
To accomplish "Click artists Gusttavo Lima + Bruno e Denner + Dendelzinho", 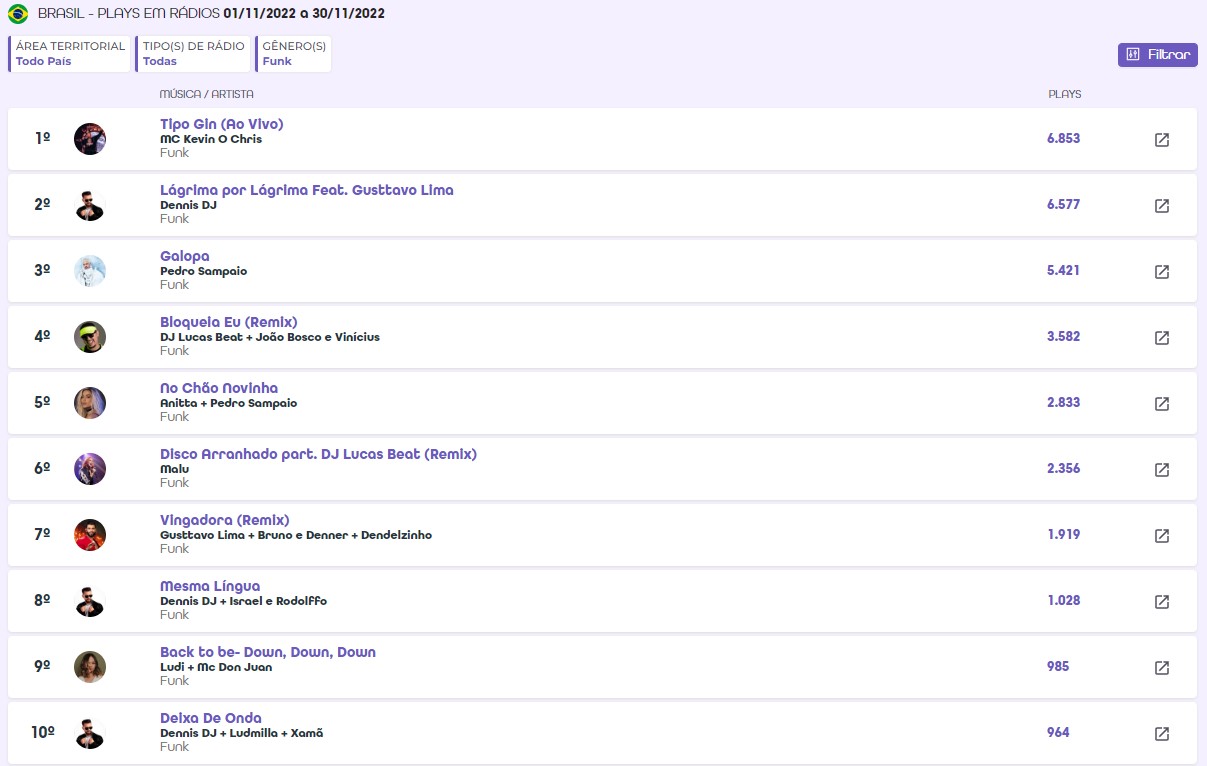I will pyautogui.click(x=296, y=535).
